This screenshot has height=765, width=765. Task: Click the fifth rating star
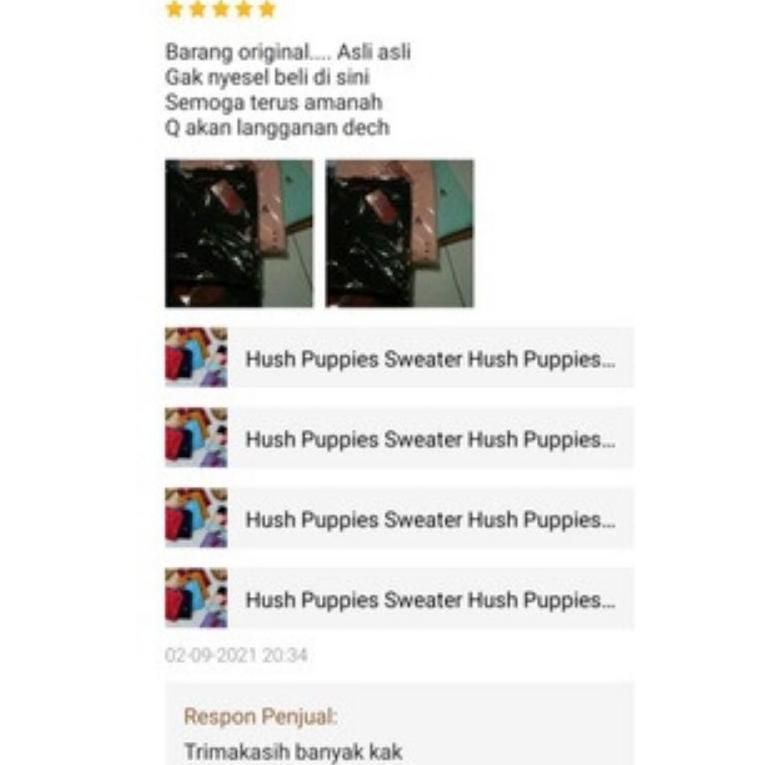267,9
